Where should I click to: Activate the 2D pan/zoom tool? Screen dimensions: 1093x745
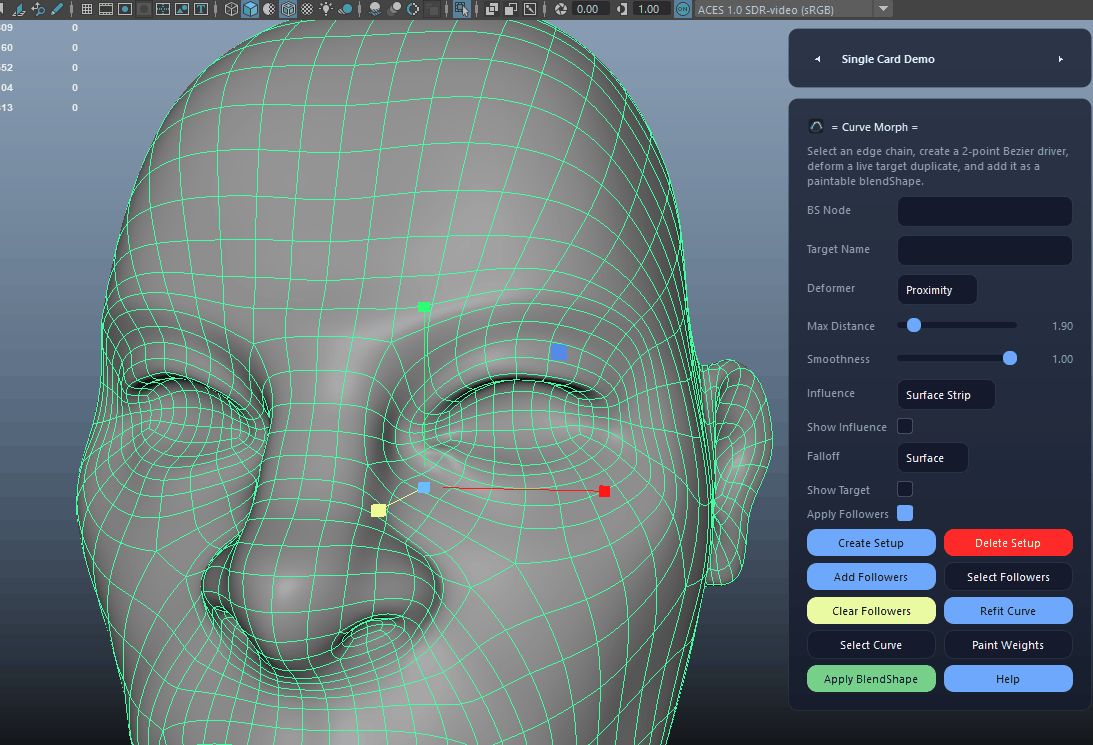coord(38,9)
